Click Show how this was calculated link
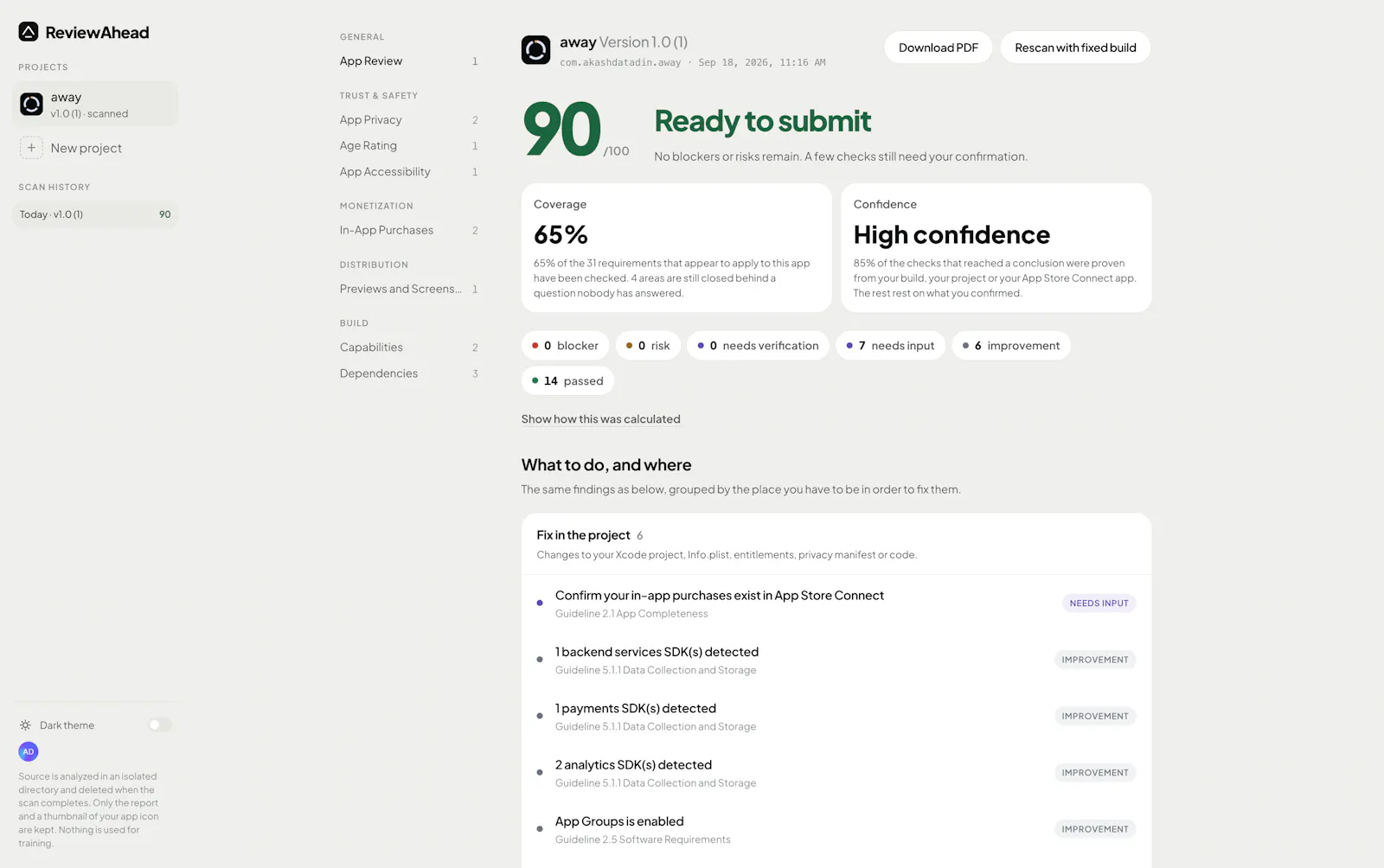This screenshot has height=868, width=1384. point(600,419)
